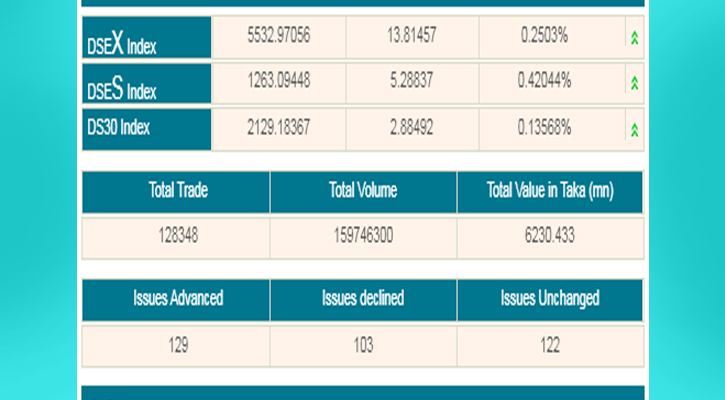Click the DSES Index green up arrow
Viewport: 725px width, 400px height.
[x=634, y=83]
